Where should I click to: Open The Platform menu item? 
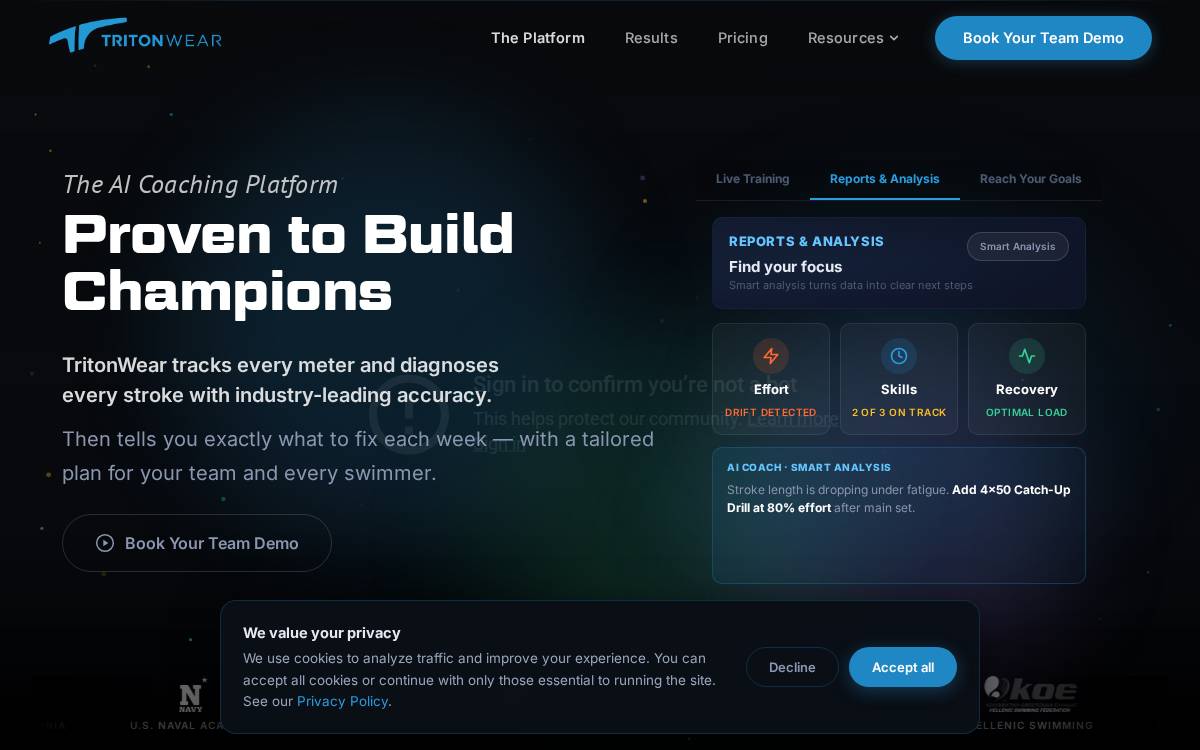pyautogui.click(x=538, y=38)
